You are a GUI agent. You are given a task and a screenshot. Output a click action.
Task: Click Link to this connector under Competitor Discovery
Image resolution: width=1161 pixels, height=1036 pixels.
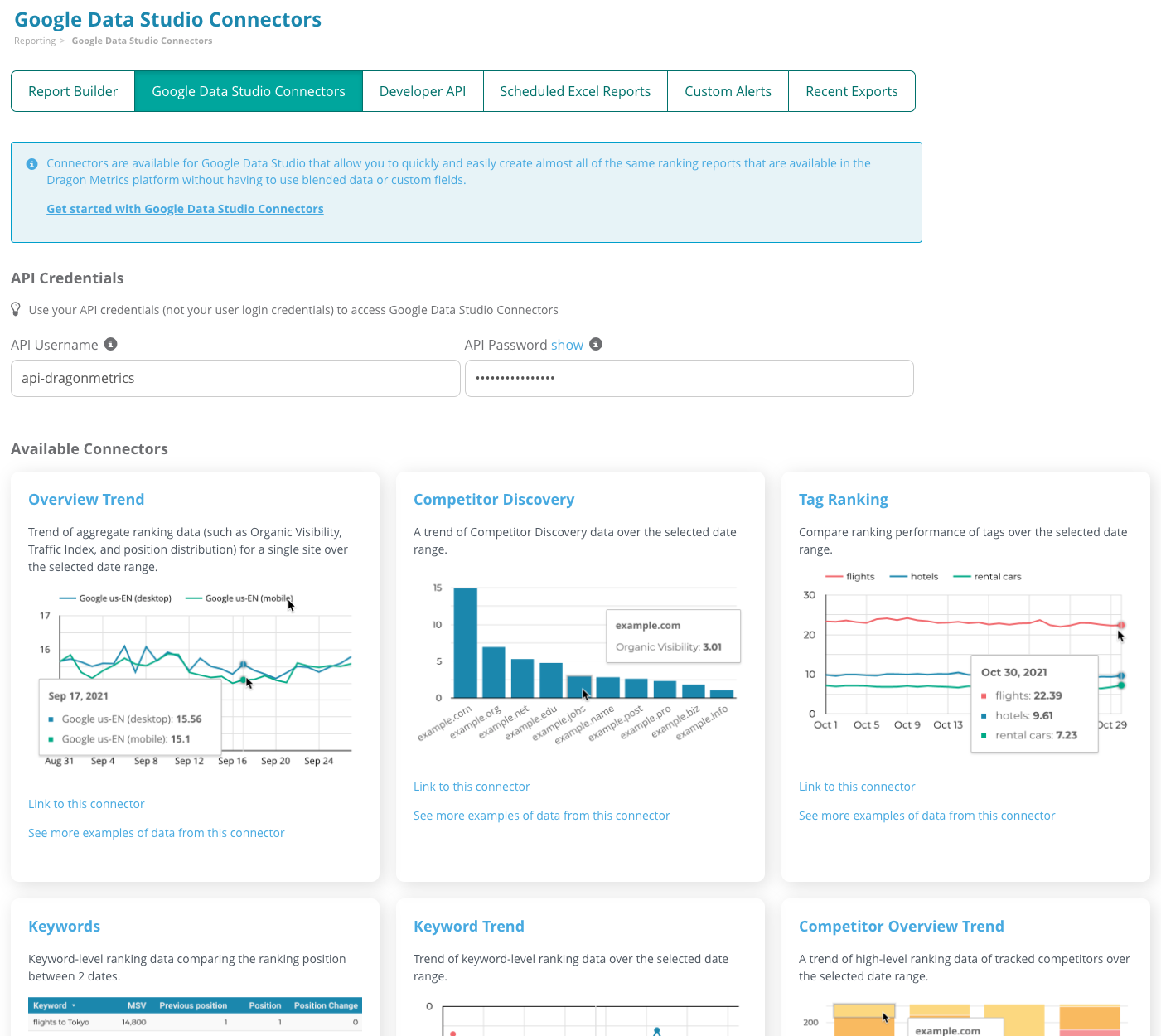point(472,787)
